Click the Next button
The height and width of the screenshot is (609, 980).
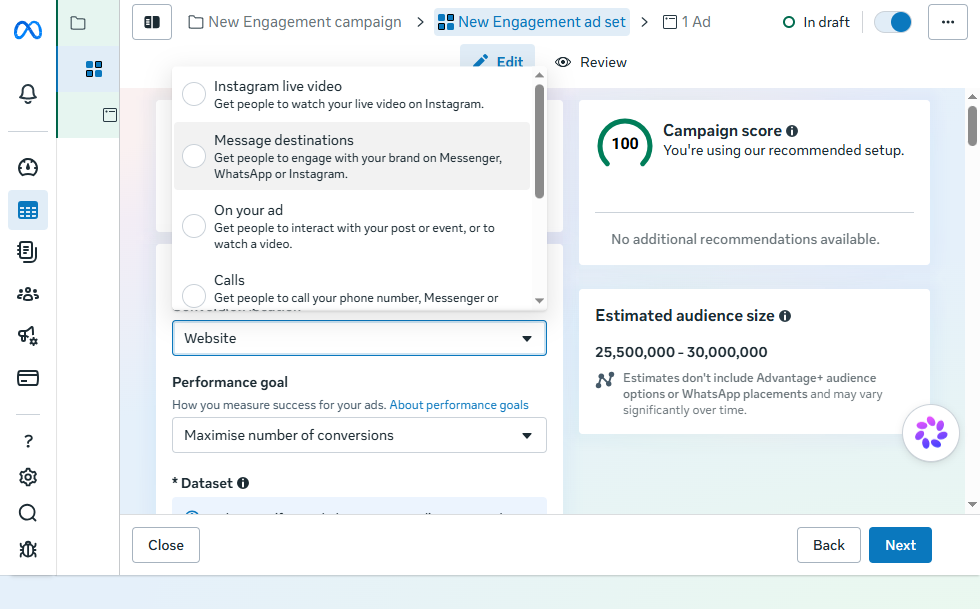[x=900, y=545]
